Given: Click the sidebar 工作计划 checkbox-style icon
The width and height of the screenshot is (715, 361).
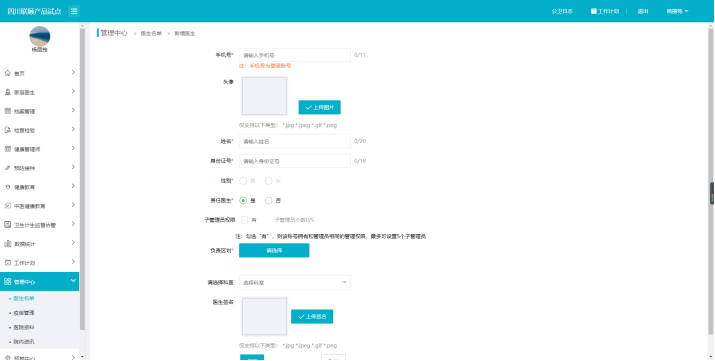Looking at the screenshot, I should (x=7, y=263).
